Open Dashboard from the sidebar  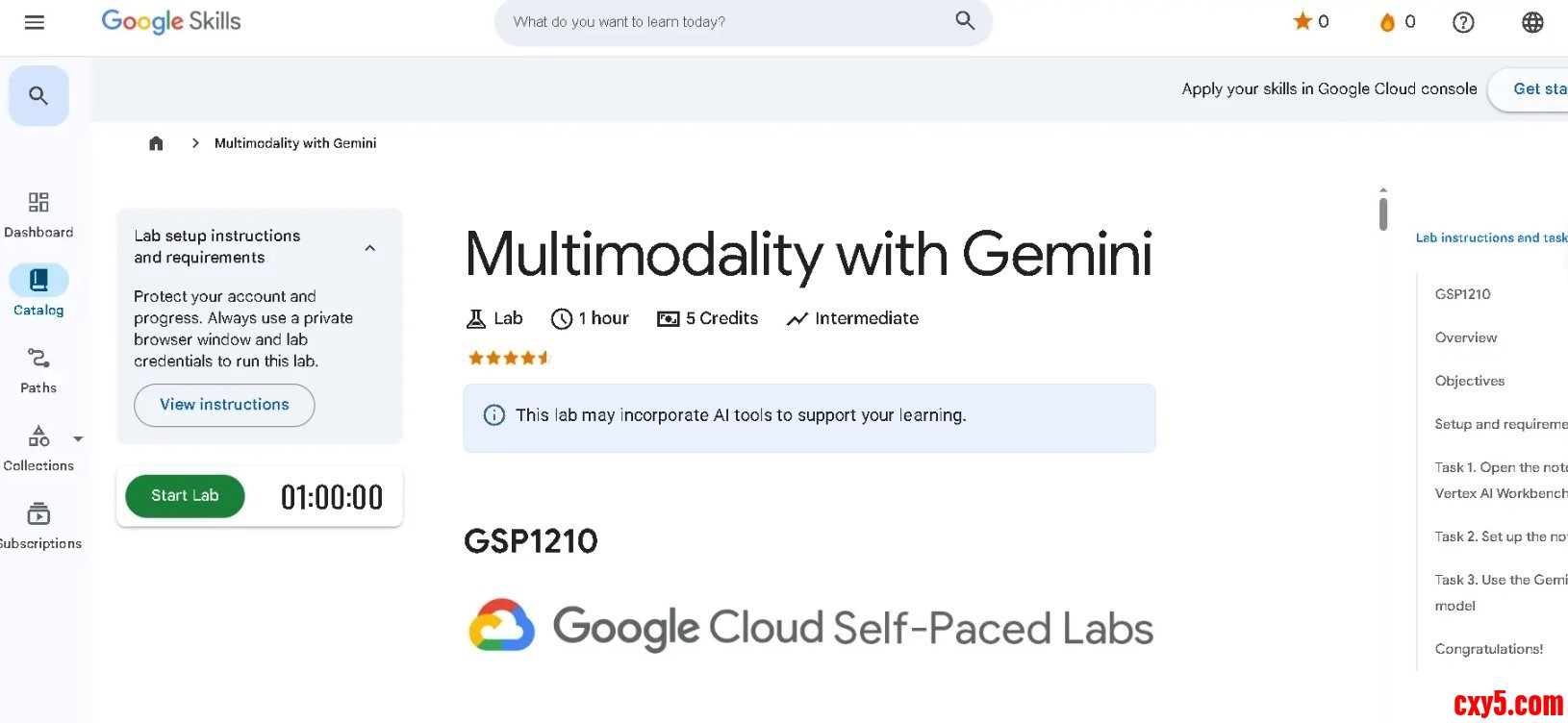(x=38, y=213)
